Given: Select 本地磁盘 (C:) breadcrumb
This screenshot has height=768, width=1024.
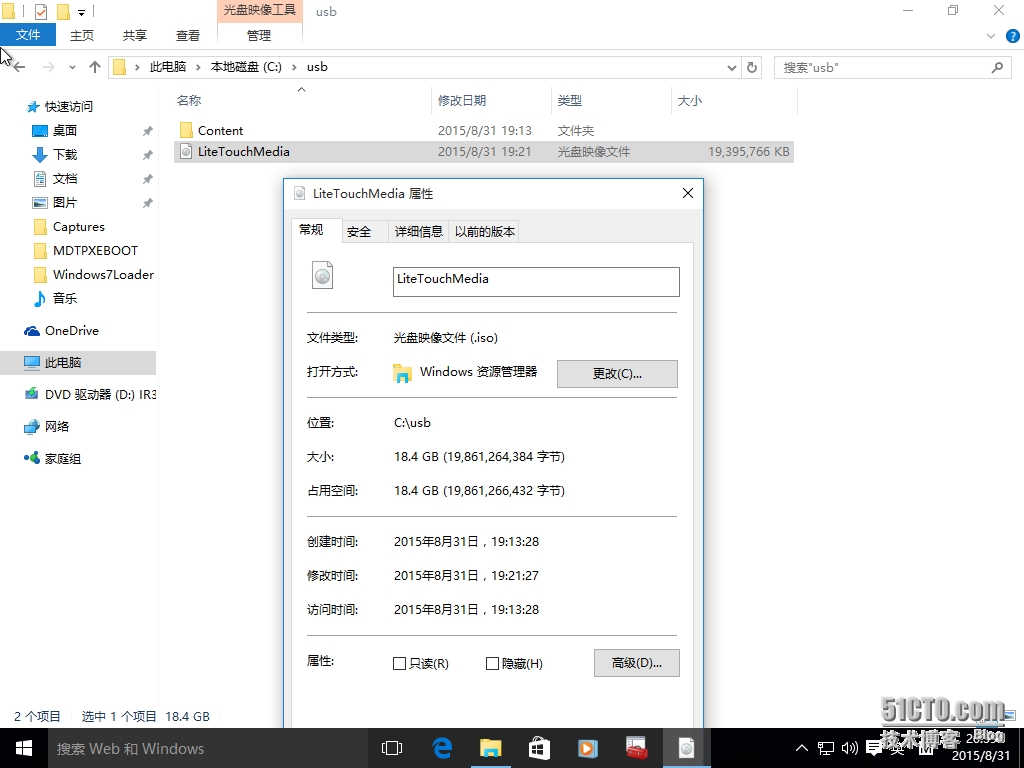Looking at the screenshot, I should point(246,67).
